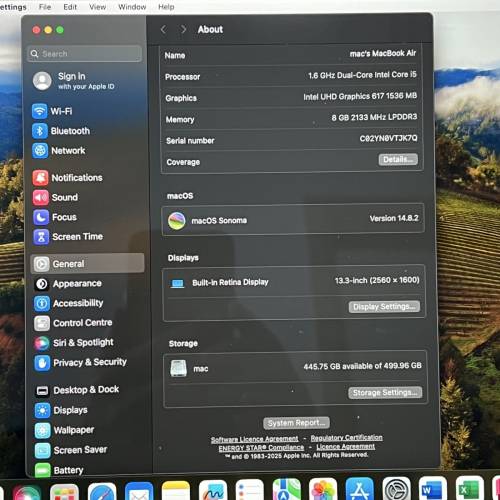Select the Siri & Spotlight icon
Viewport: 500px width, 500px height.
click(x=42, y=343)
